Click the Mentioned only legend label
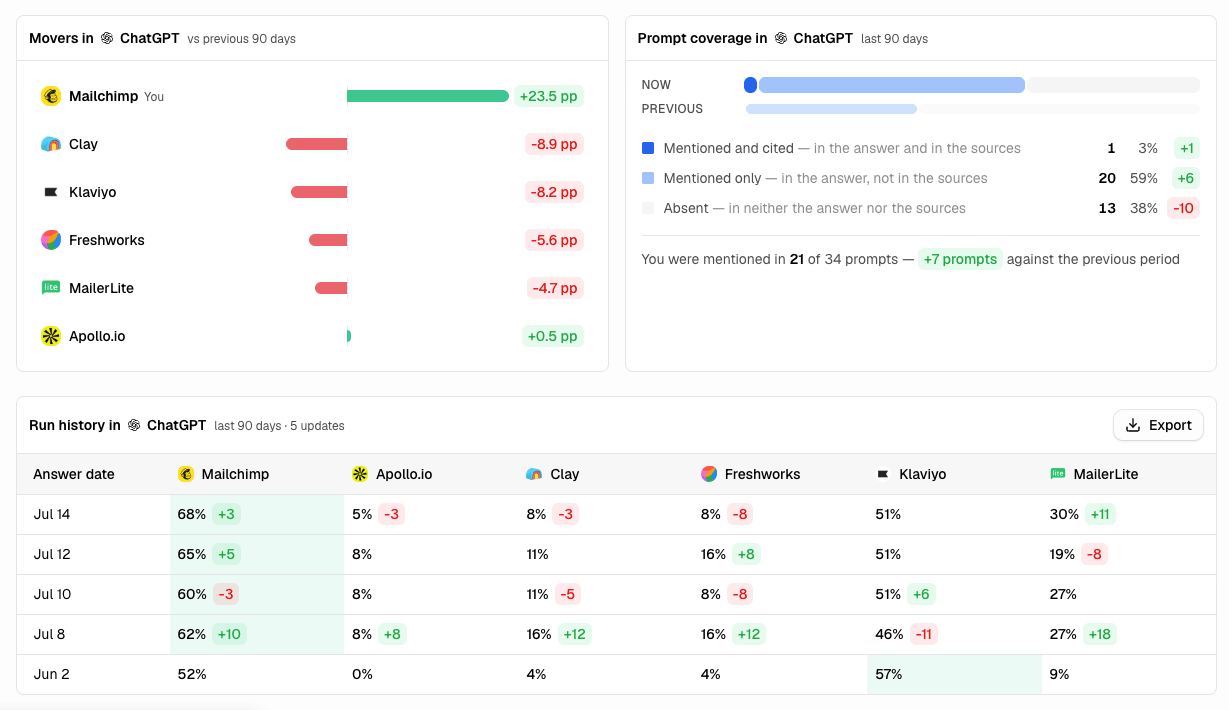1229x710 pixels. [711, 178]
